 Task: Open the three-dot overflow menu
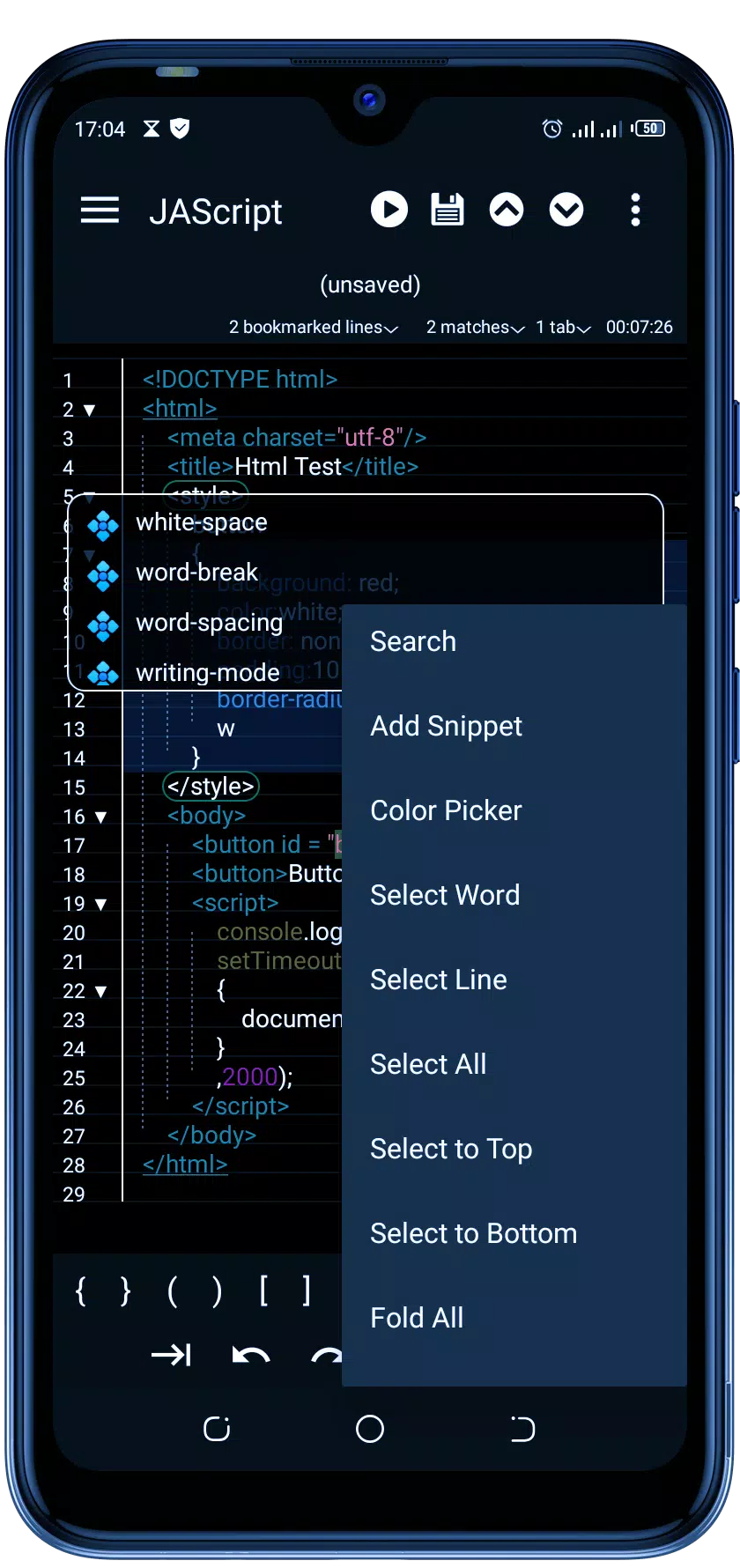(635, 211)
